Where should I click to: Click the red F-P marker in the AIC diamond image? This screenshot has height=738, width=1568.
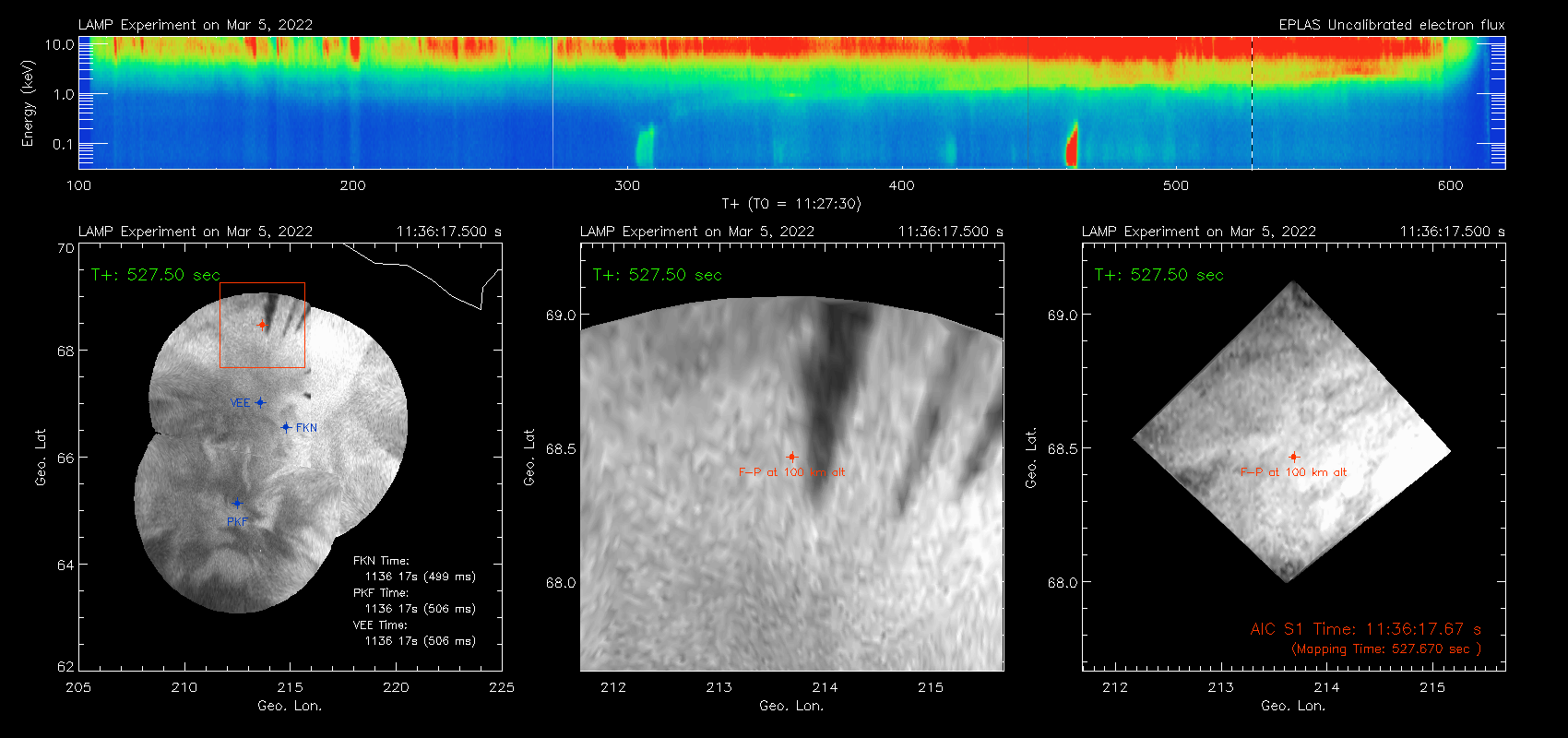(x=1294, y=457)
